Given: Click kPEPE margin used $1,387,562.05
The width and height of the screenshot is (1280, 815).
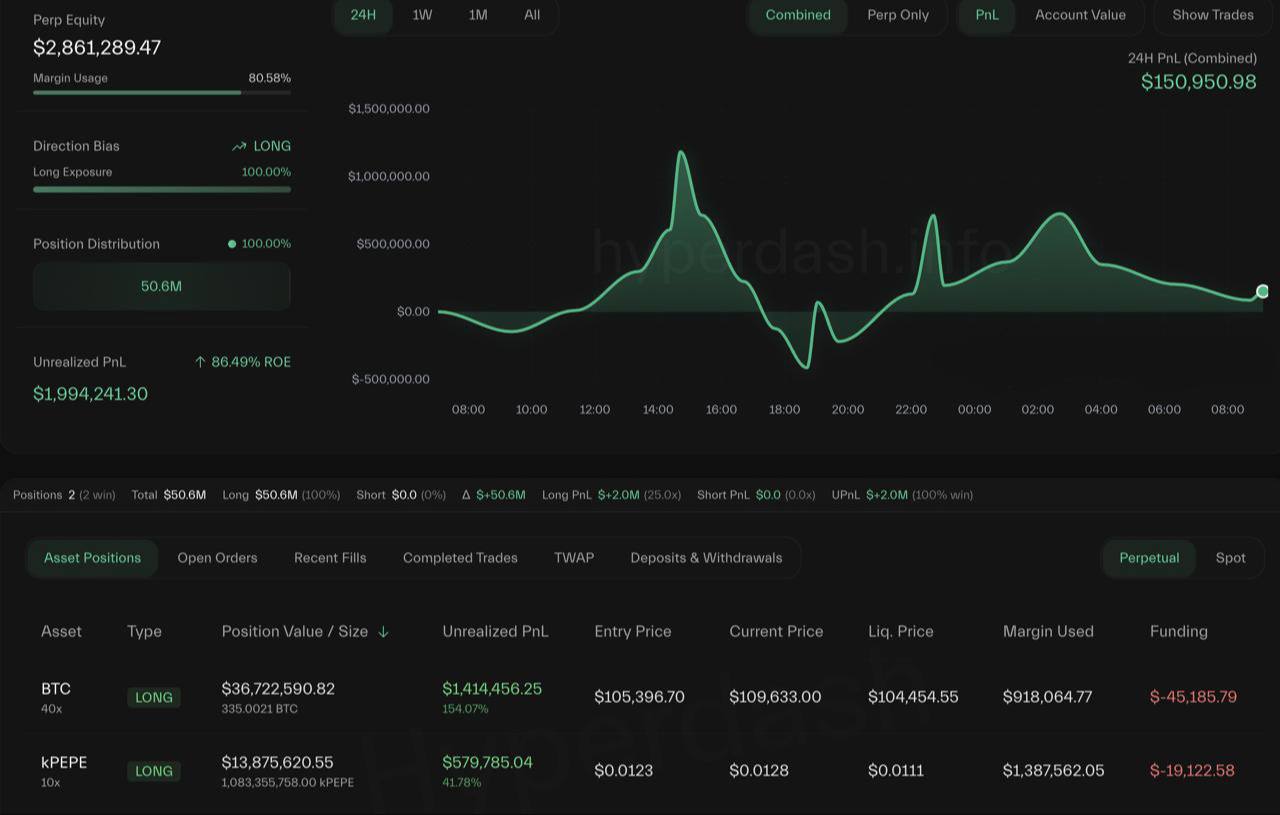Looking at the screenshot, I should pyautogui.click(x=1053, y=770).
